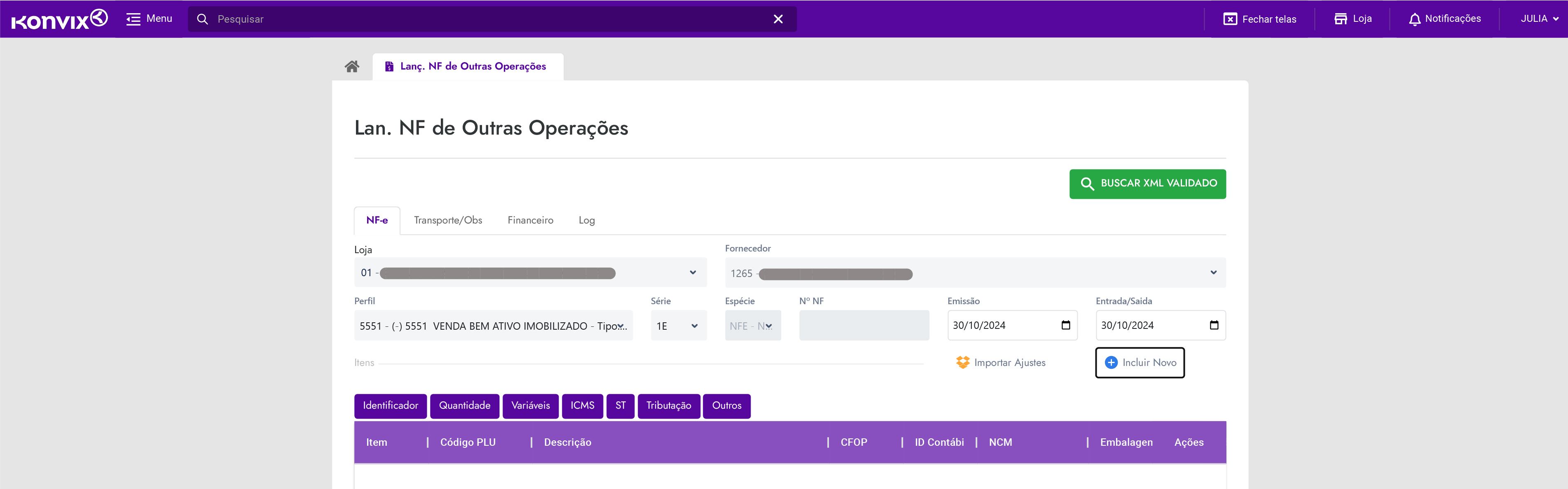The image size is (1568, 489).
Task: Click the Importar Ajustes icon
Action: point(962,363)
